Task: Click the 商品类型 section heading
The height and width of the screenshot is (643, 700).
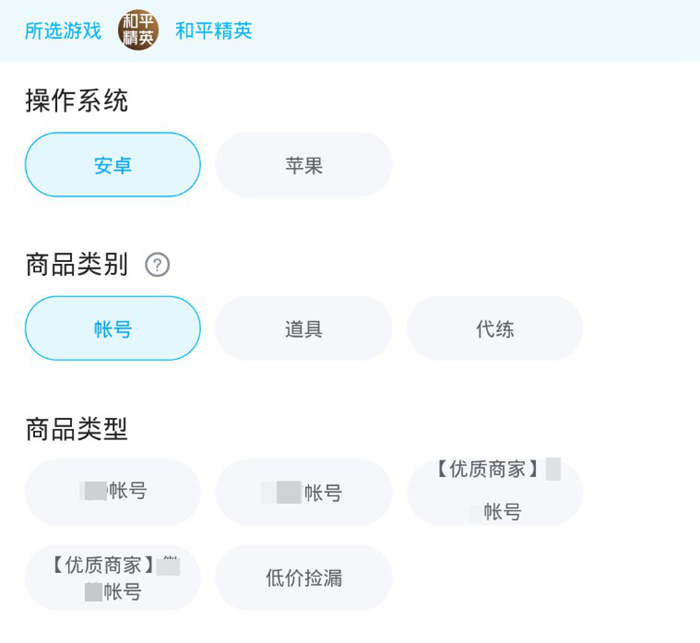Action: pos(77,429)
